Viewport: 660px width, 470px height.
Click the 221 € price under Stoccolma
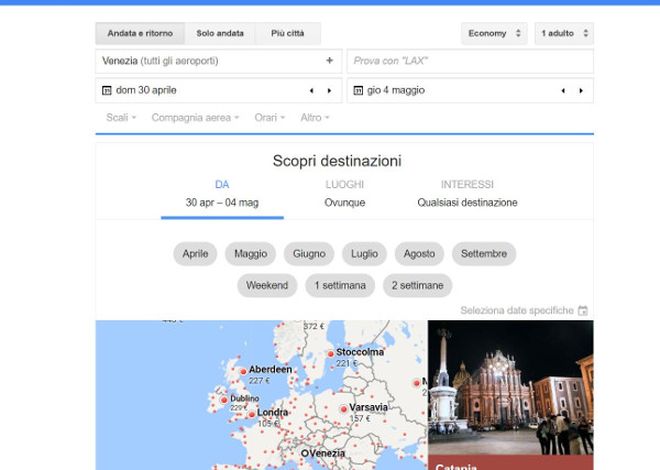tap(347, 363)
